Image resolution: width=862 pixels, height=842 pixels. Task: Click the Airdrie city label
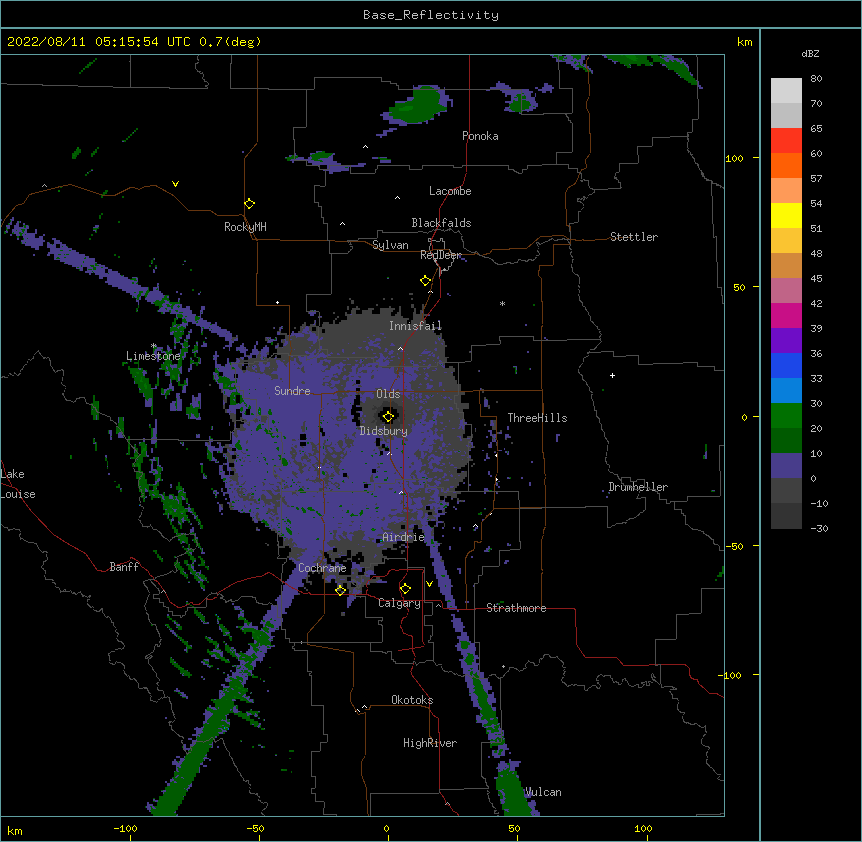pos(403,537)
